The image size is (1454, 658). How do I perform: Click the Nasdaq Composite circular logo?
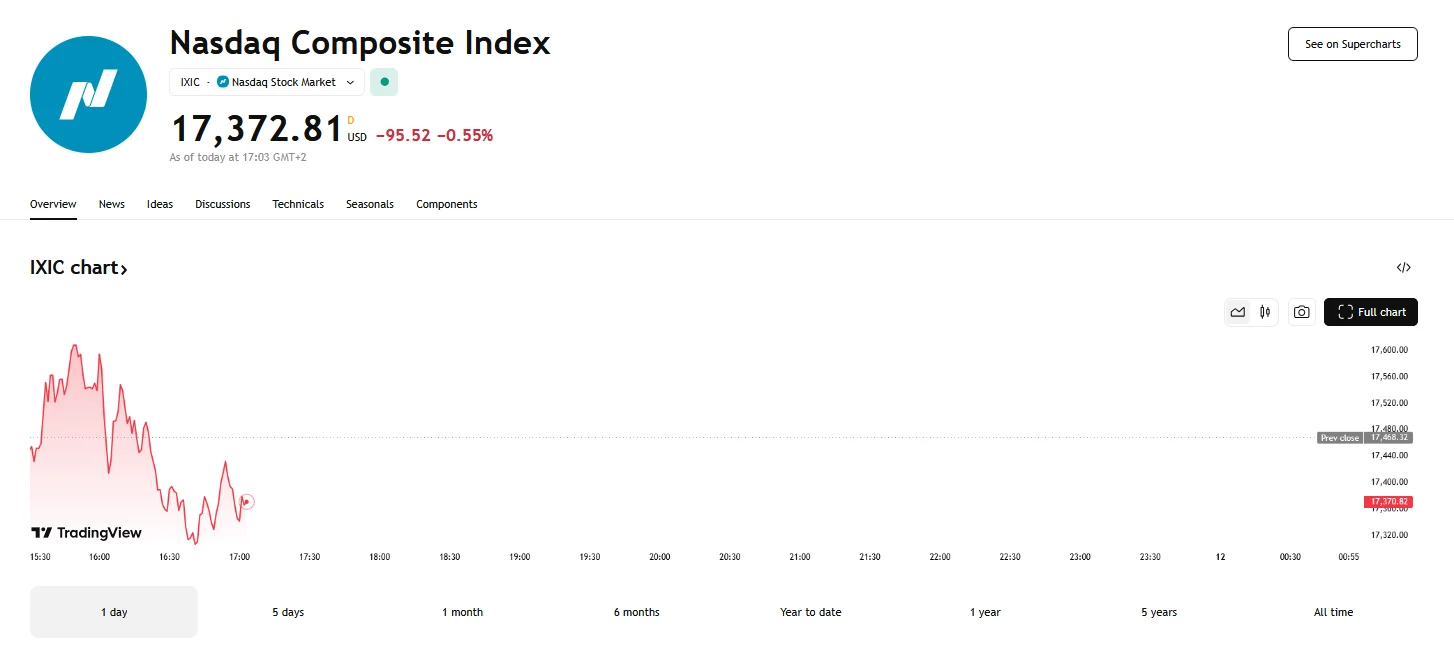88,95
